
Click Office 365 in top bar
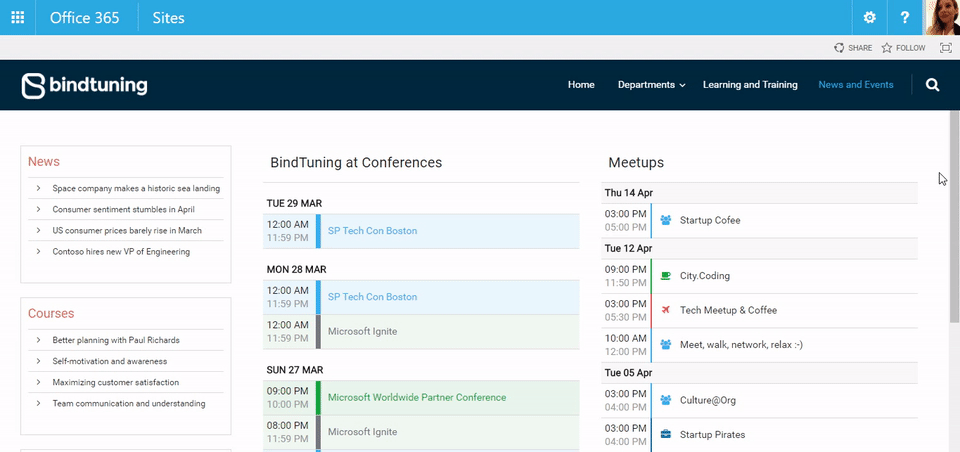tap(84, 18)
